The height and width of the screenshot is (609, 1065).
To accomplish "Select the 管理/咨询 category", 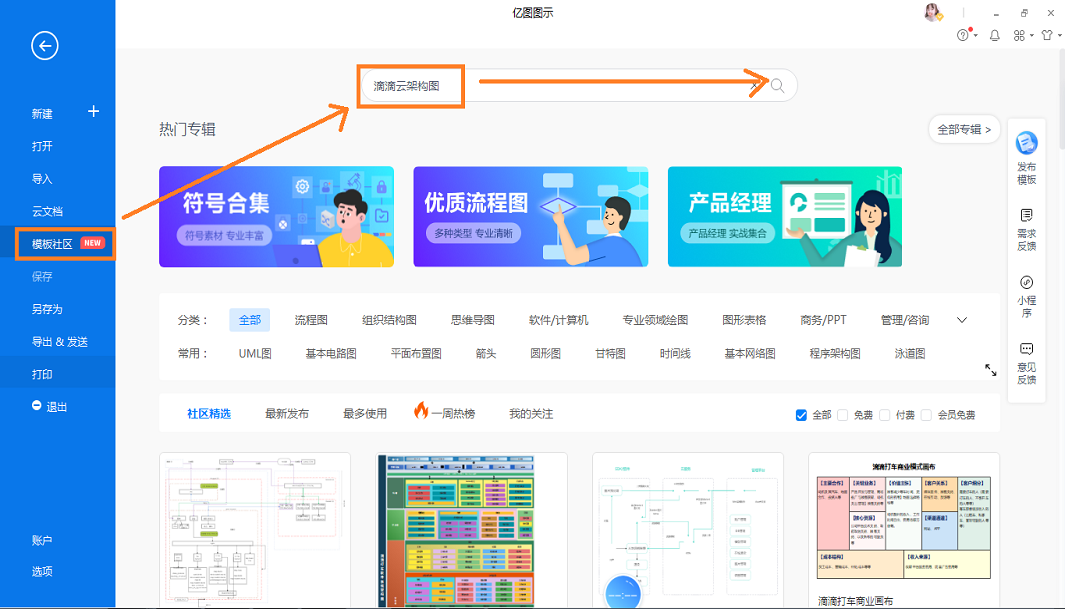I will tap(905, 320).
